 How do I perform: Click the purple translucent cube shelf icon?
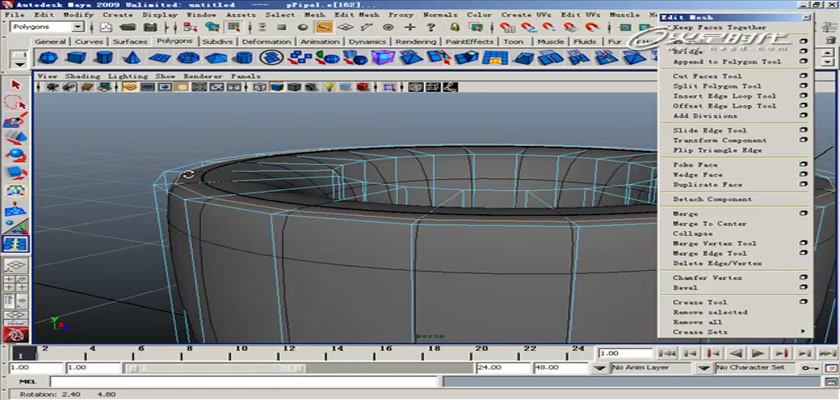tap(383, 57)
